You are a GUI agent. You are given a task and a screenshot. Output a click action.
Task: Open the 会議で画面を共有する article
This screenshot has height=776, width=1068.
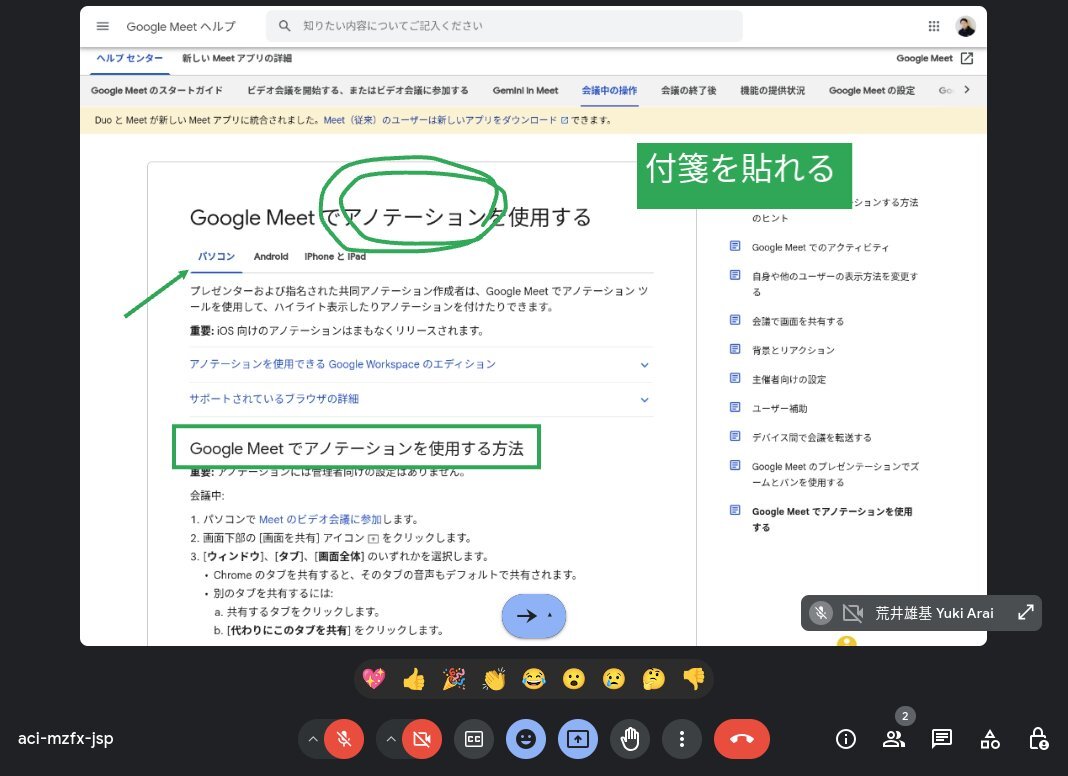798,322
